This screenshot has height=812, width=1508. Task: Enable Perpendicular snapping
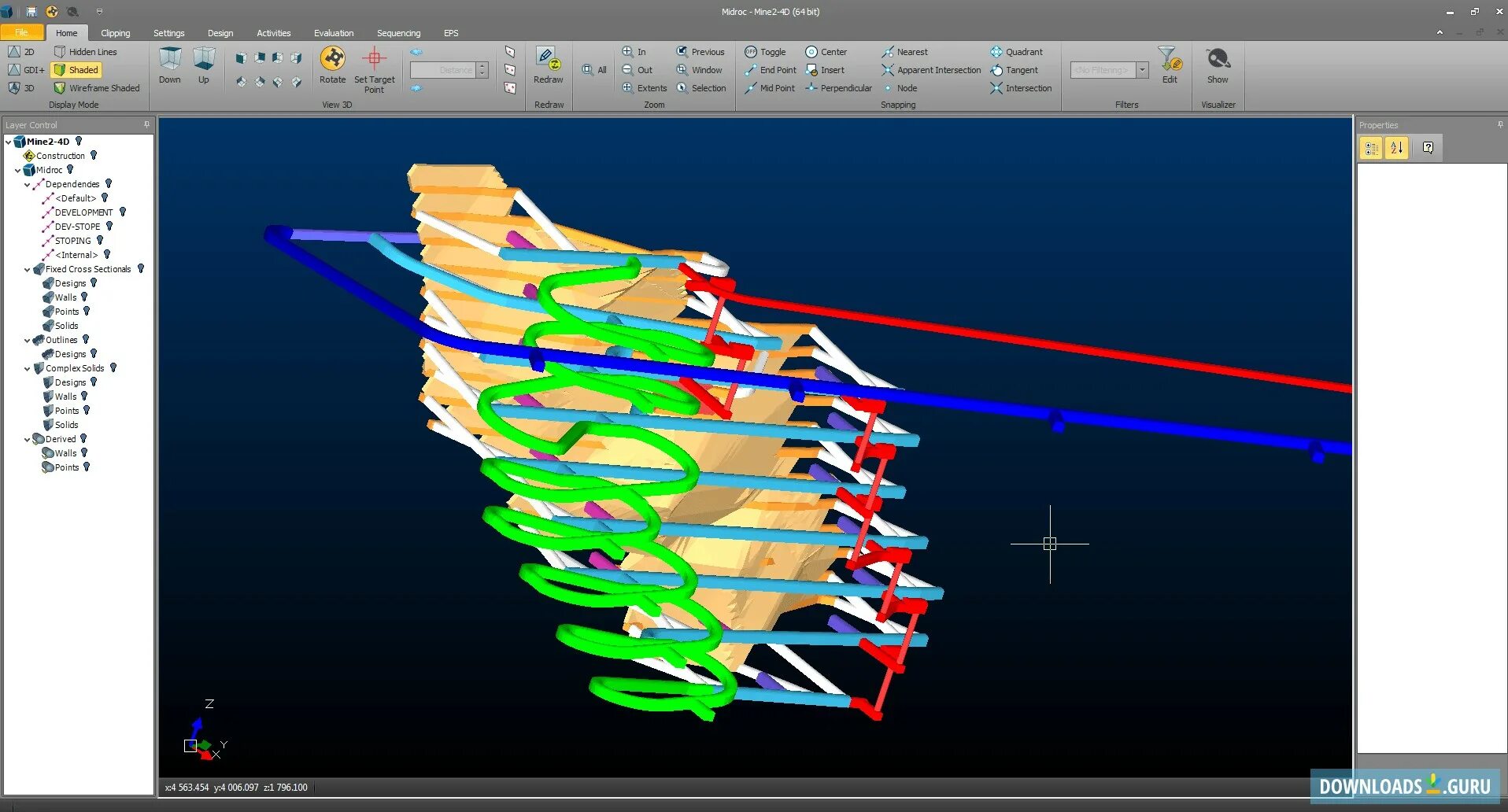point(839,88)
